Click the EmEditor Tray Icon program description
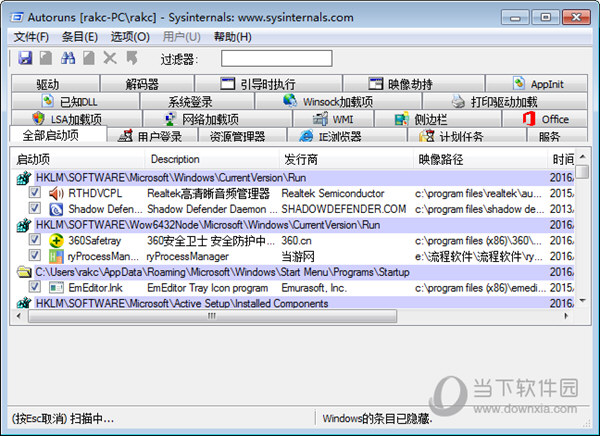600x436 pixels. pos(207,288)
